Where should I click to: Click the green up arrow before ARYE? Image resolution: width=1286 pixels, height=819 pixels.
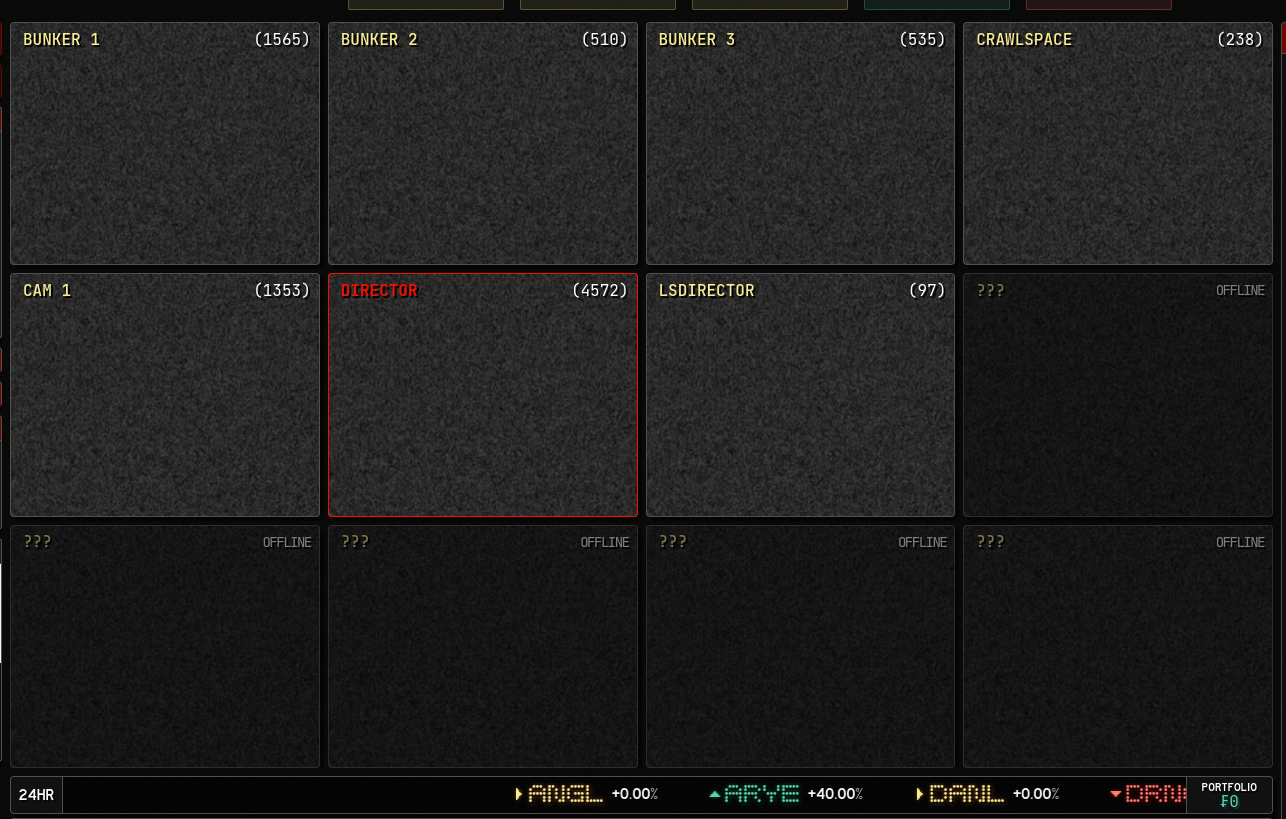tap(714, 794)
